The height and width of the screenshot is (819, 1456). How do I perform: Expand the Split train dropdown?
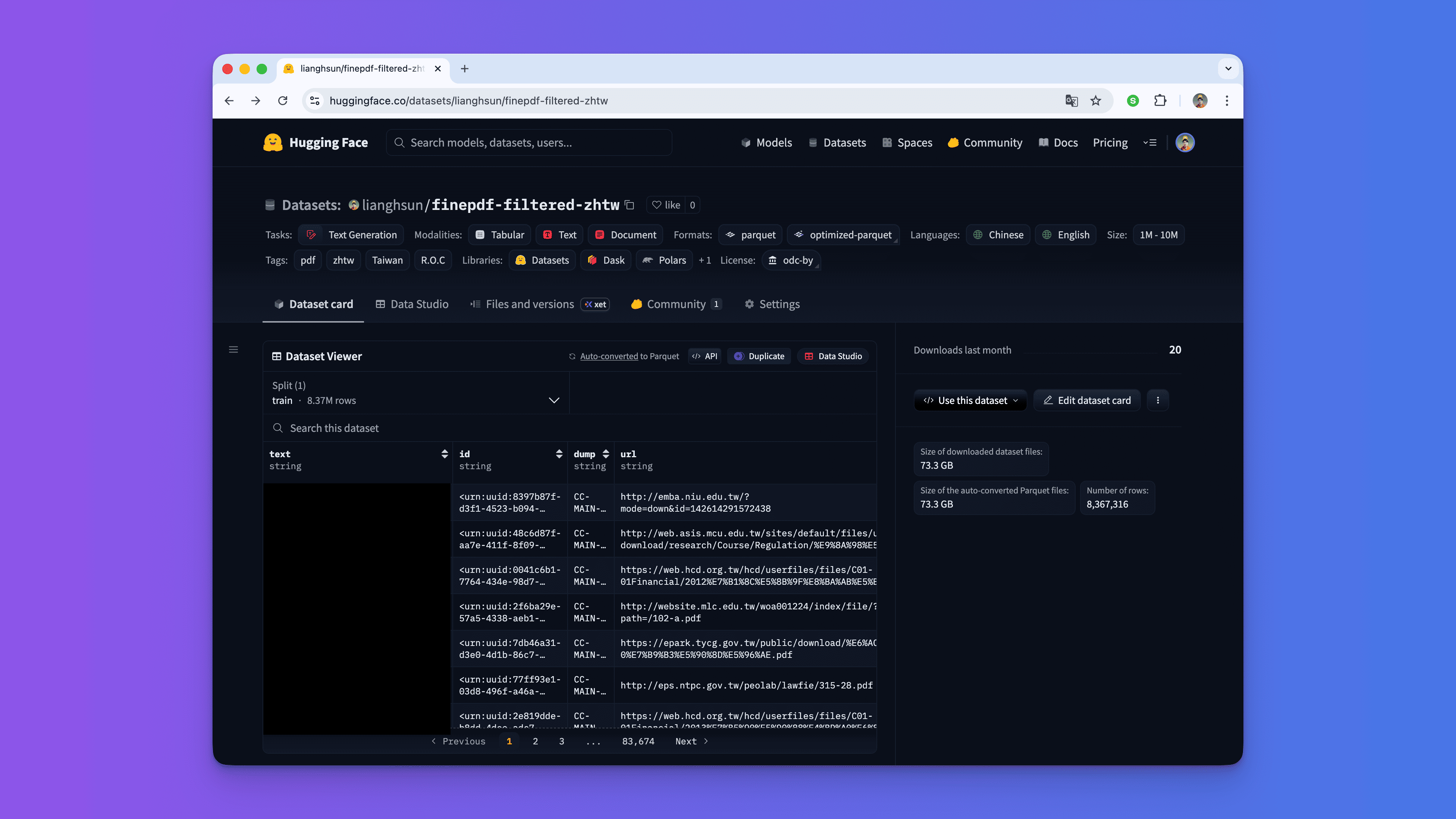(416, 393)
